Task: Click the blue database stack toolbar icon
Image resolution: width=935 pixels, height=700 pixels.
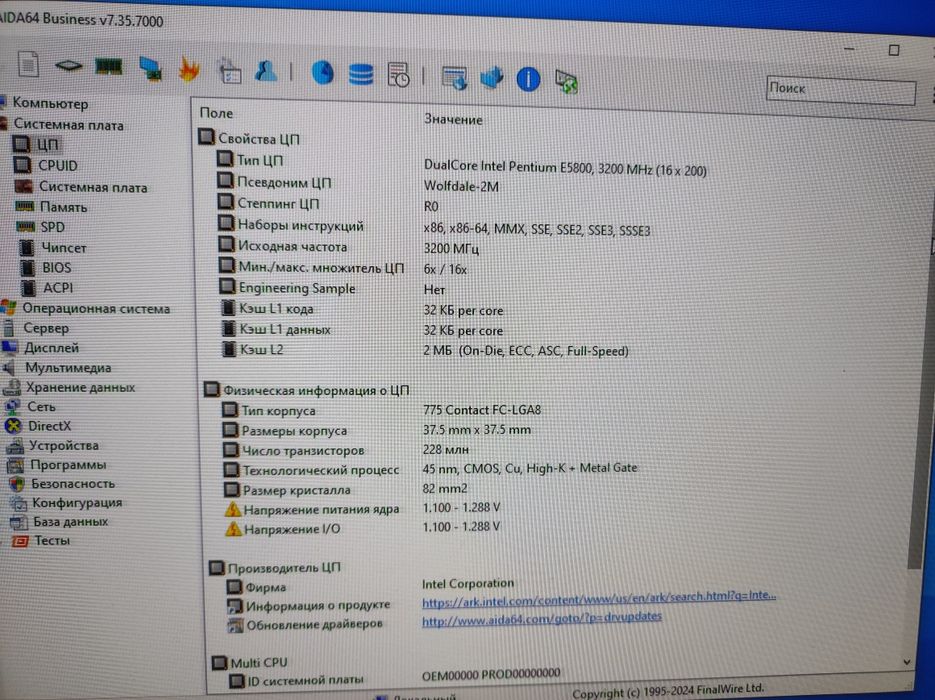Action: pos(361,75)
